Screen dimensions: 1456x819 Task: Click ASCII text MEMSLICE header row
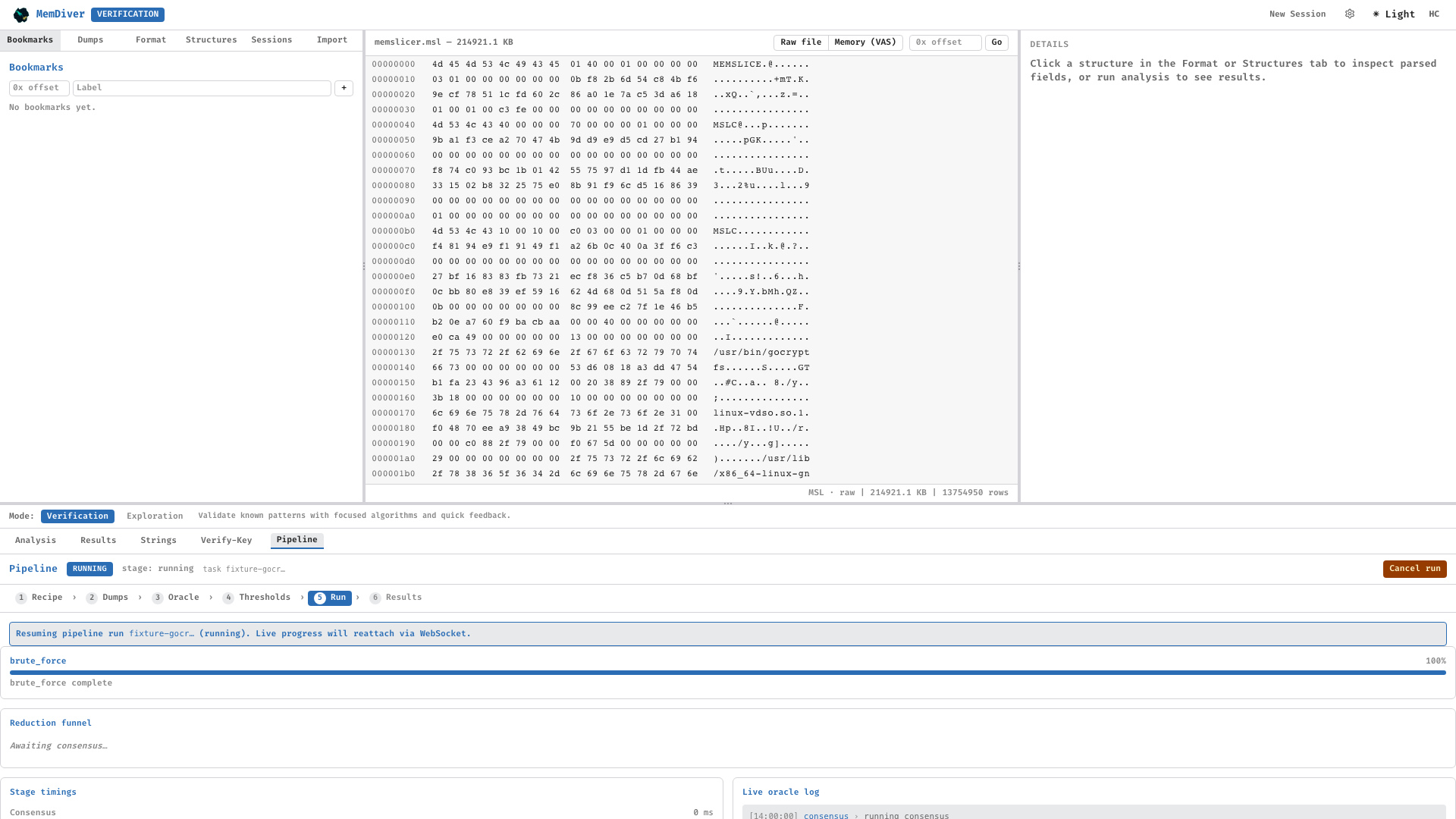click(761, 64)
